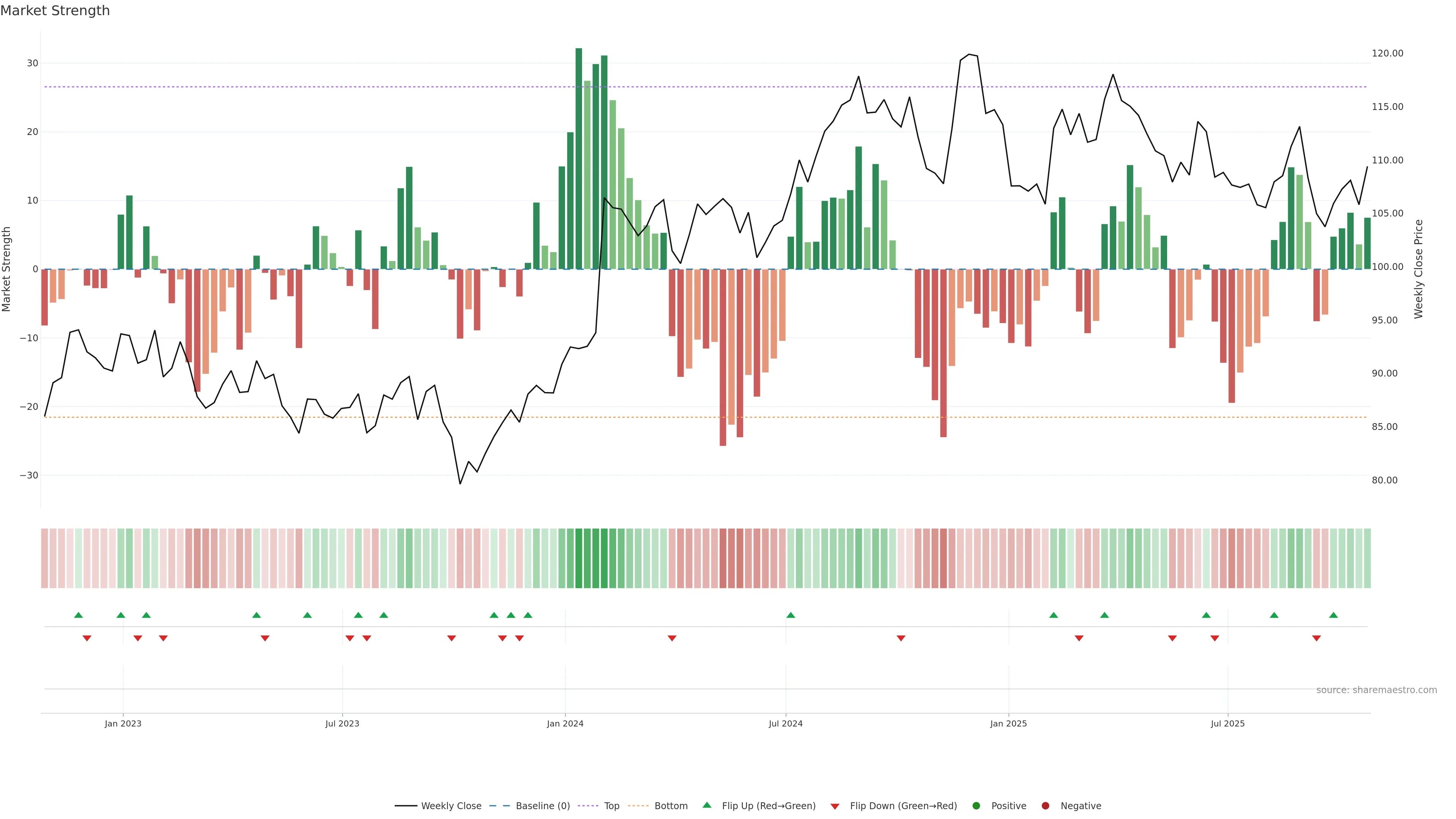
Task: Click the dark red Negative legend dot
Action: click(x=1045, y=805)
